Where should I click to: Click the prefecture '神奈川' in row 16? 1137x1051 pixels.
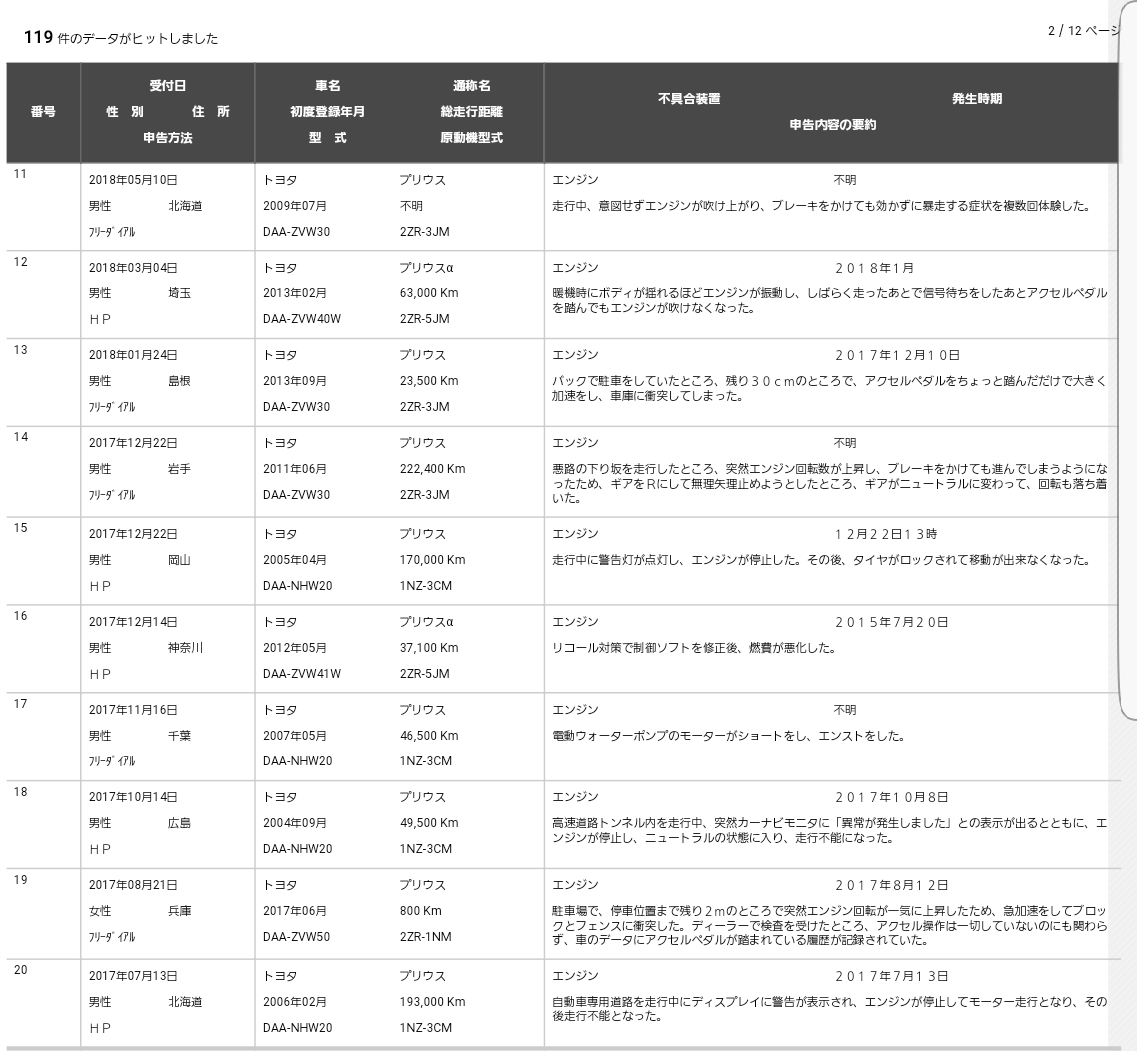[185, 648]
